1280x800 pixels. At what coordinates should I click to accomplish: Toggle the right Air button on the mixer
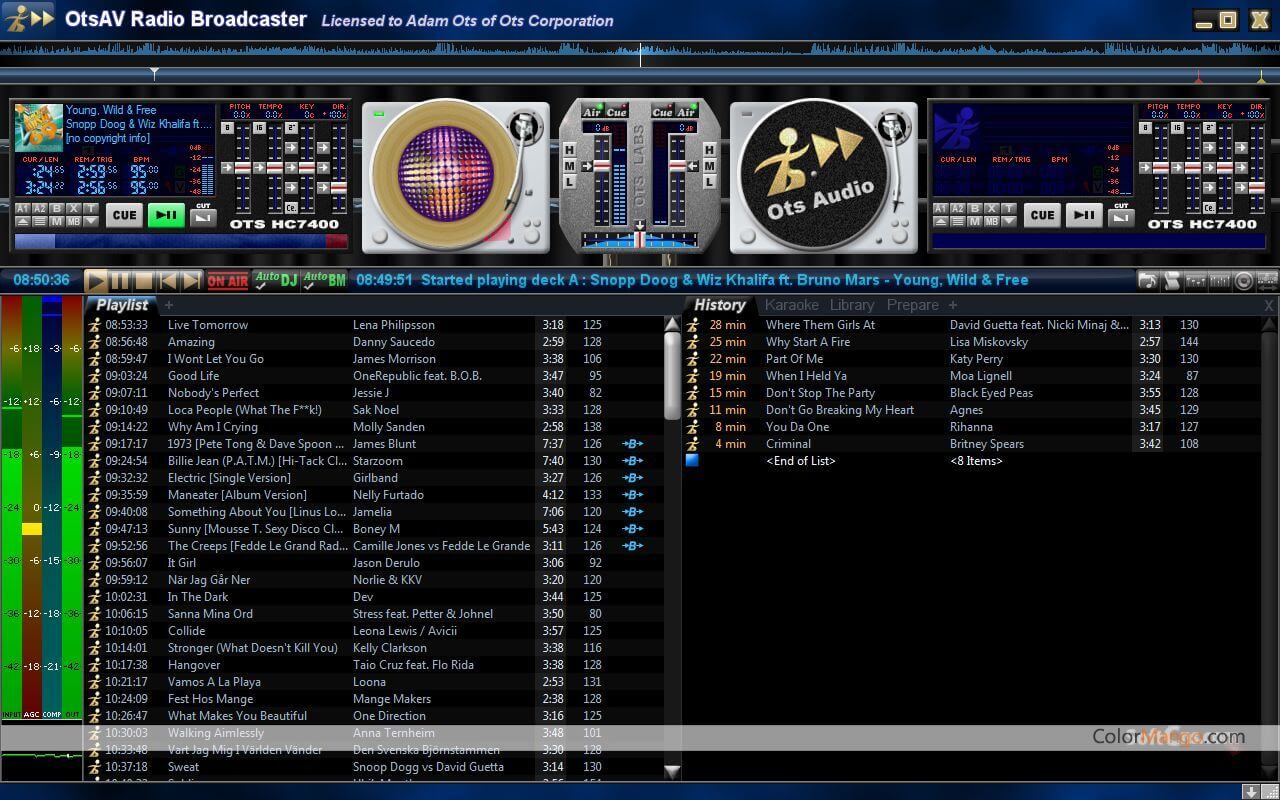coord(687,112)
